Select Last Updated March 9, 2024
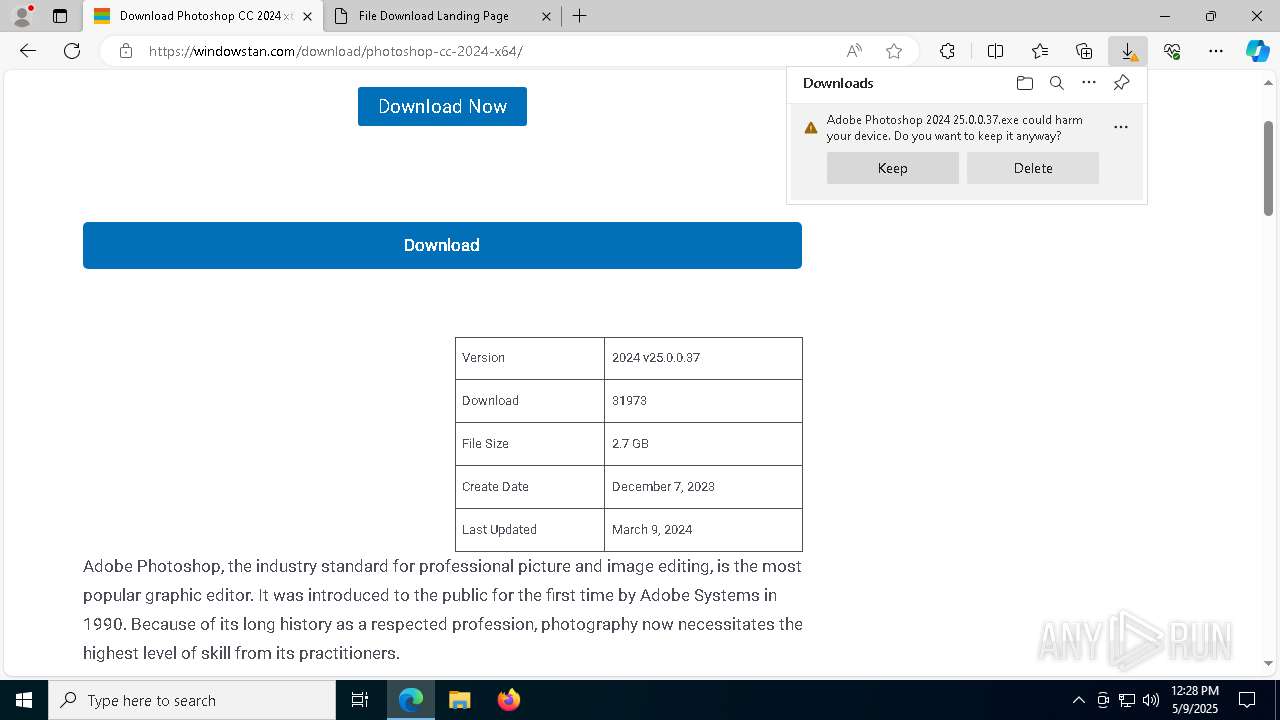 652,529
